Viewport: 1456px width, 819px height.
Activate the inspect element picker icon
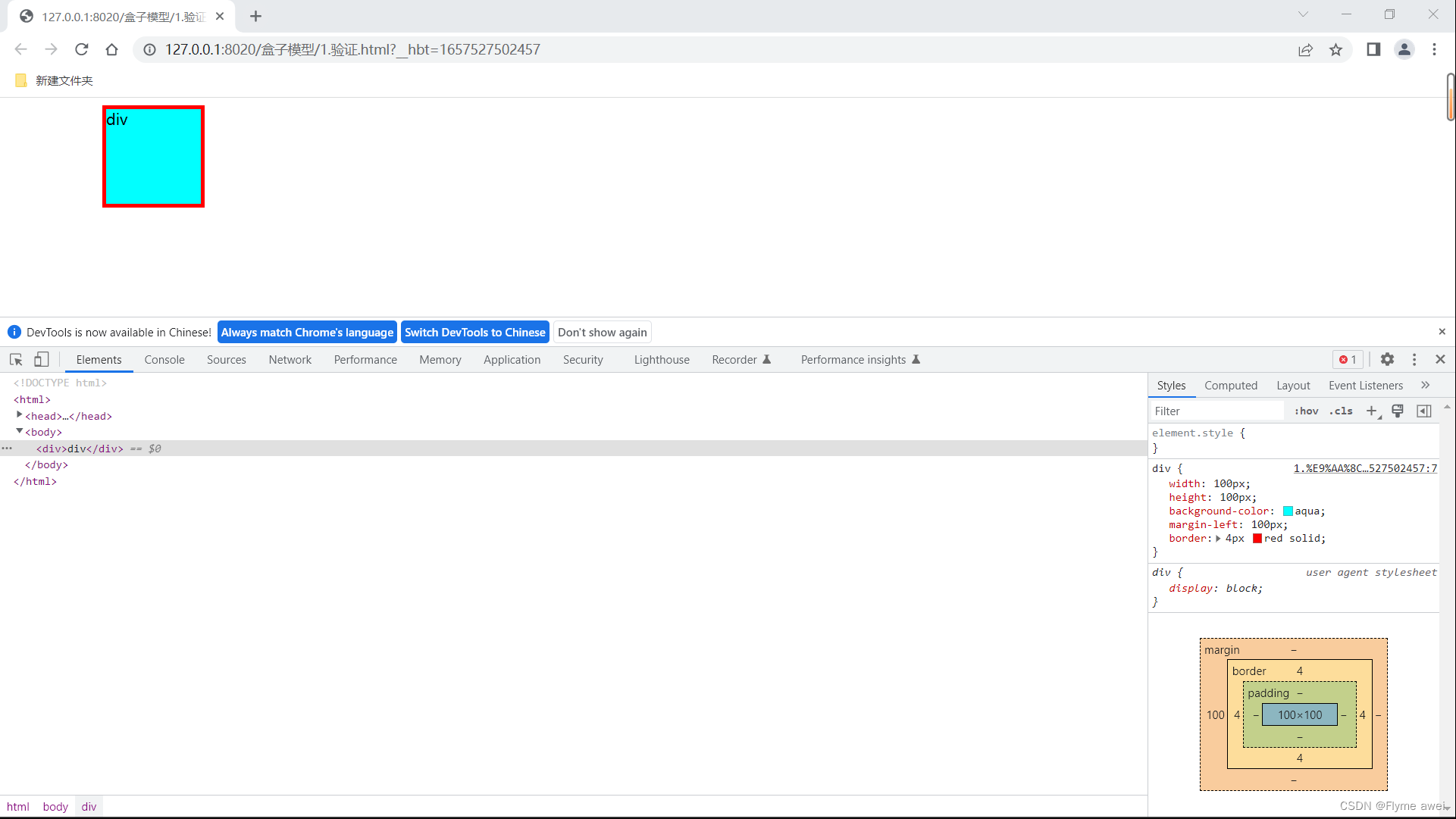click(16, 360)
